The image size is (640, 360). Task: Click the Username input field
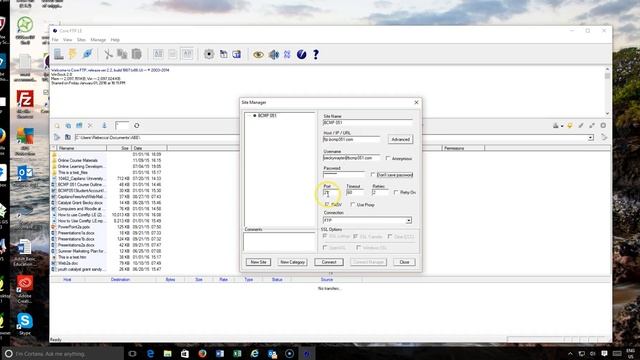pos(351,158)
